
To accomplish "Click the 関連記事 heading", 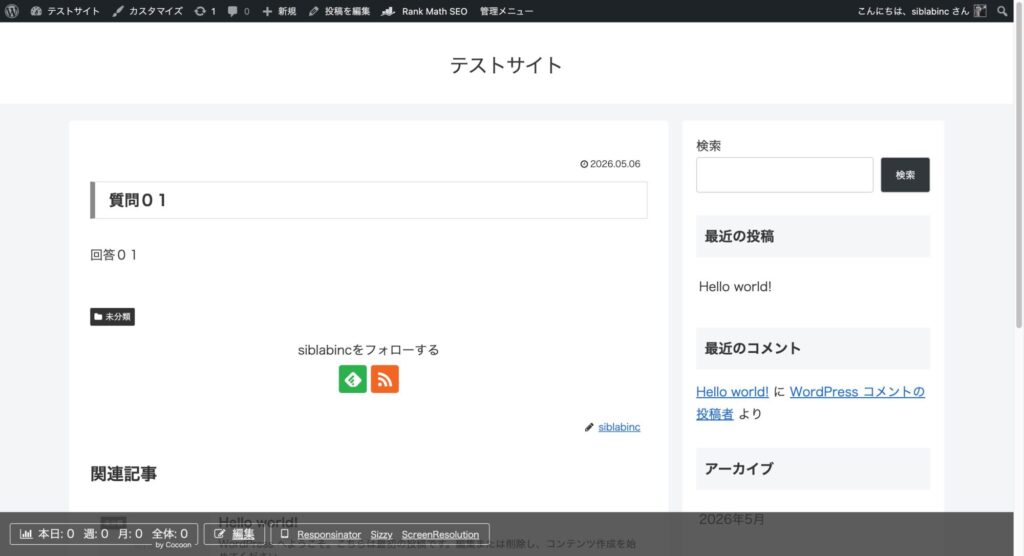I will (x=123, y=474).
